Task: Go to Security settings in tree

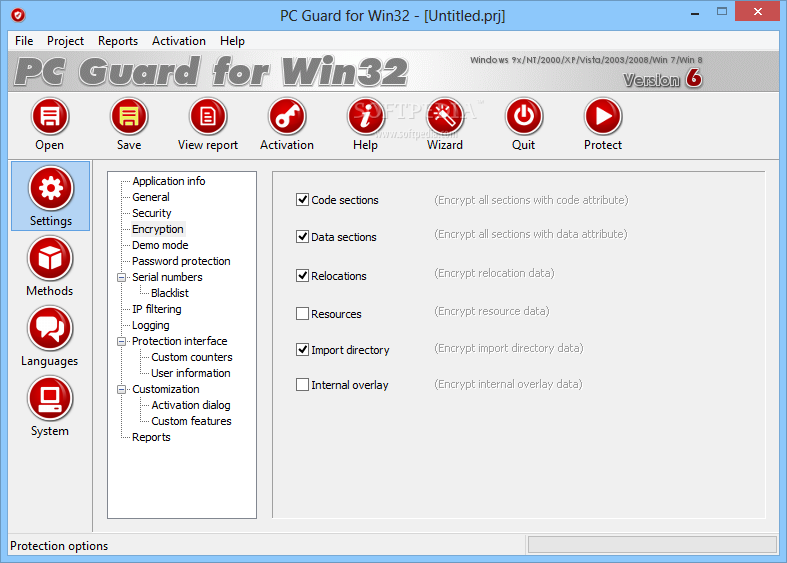Action: 152,213
